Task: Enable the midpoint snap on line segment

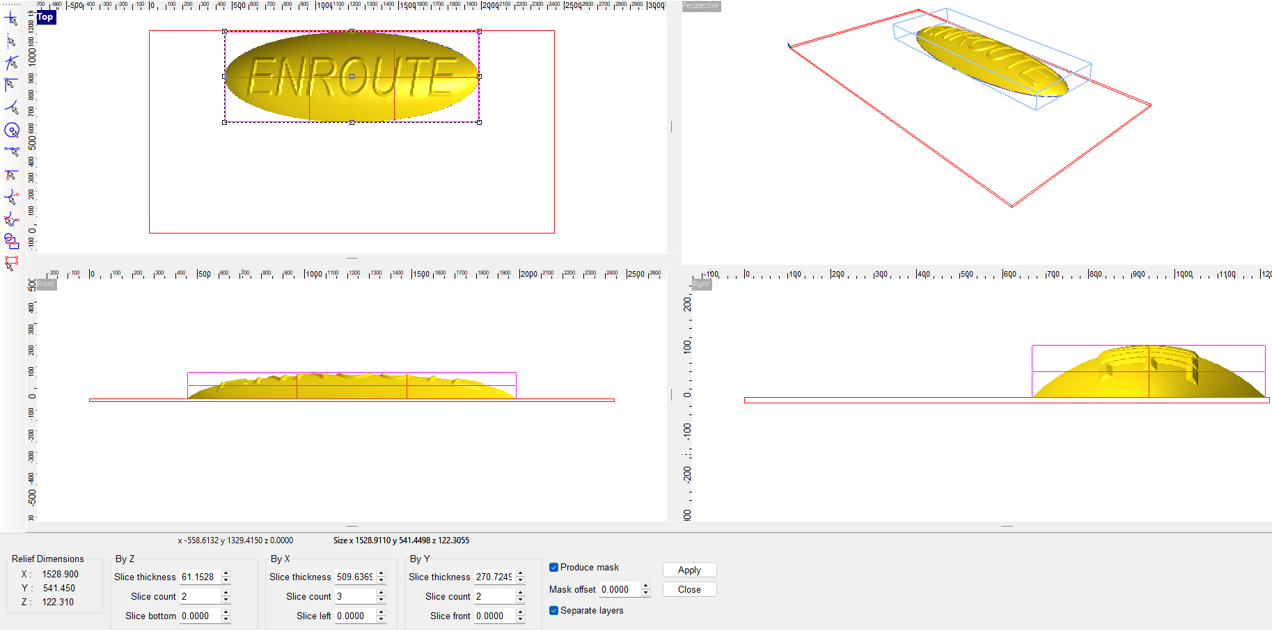Action: point(12,152)
